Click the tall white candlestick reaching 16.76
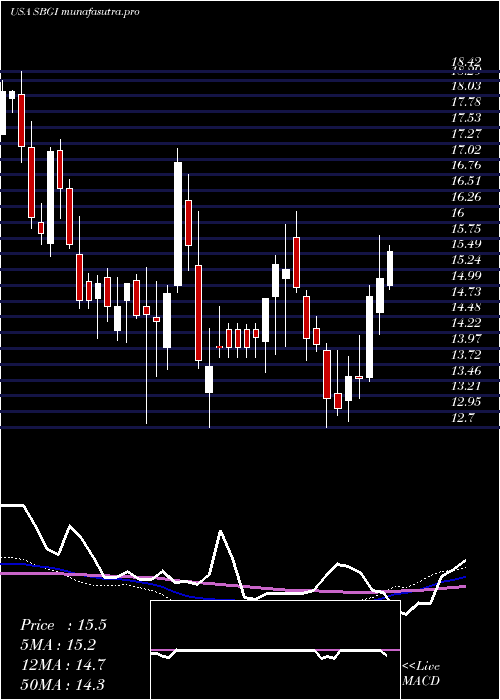This screenshot has width=500, height=700. [178, 224]
